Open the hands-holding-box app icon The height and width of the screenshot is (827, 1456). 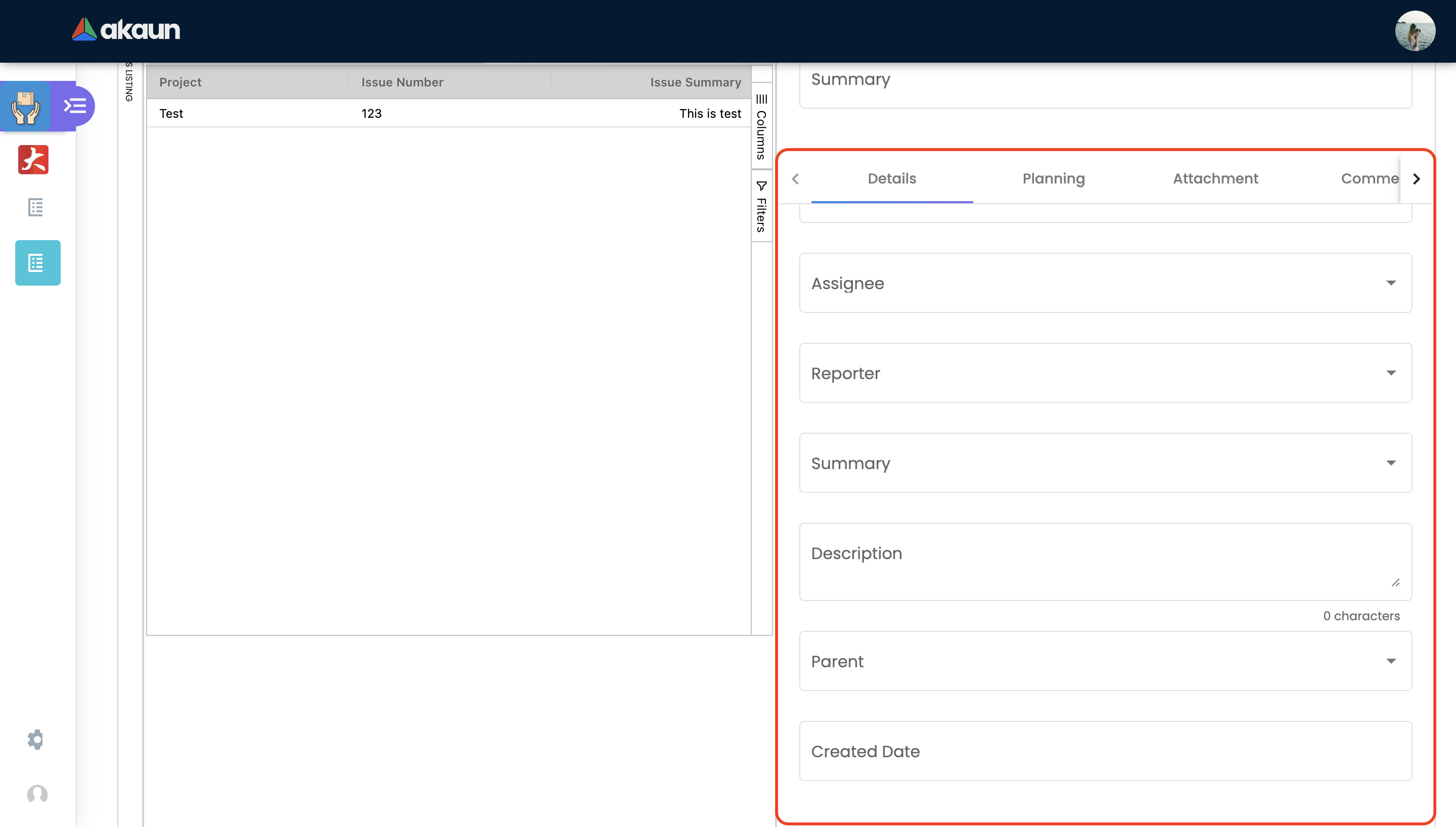[26, 106]
